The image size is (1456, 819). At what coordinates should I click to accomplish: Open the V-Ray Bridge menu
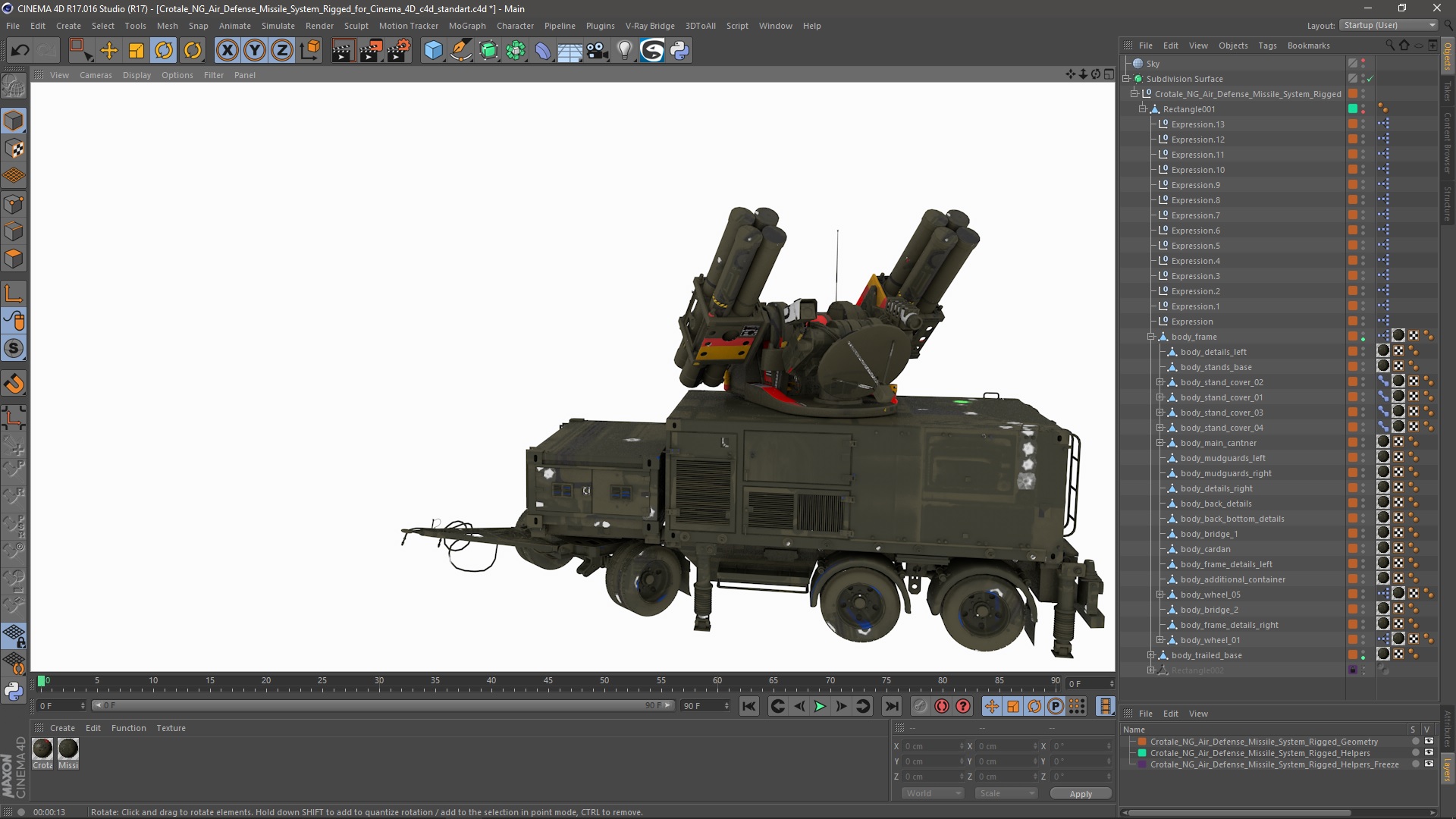pyautogui.click(x=650, y=26)
